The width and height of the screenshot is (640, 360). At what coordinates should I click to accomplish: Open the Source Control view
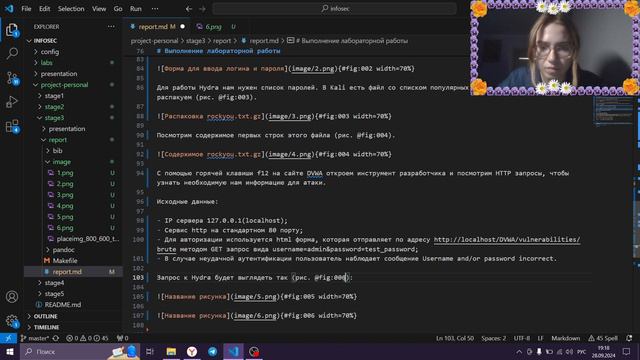point(12,78)
